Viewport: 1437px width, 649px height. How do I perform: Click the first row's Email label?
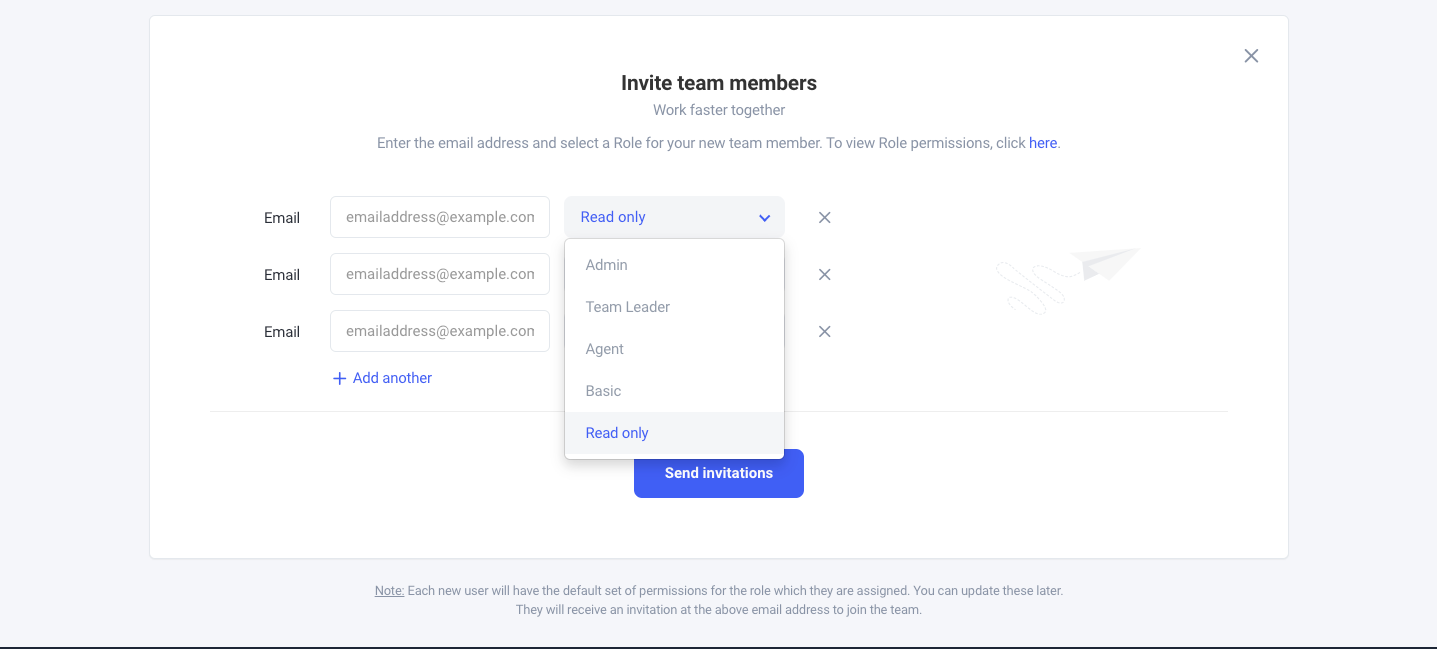282,218
